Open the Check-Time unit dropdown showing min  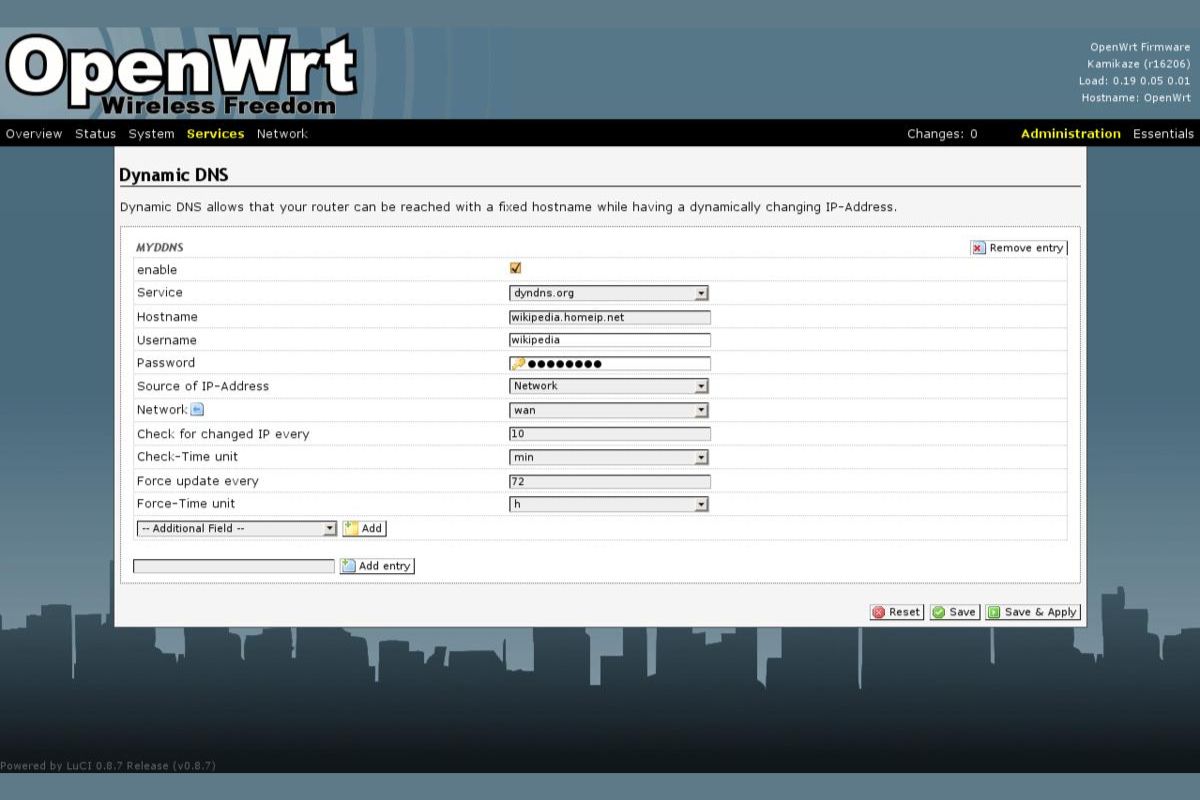click(x=609, y=457)
